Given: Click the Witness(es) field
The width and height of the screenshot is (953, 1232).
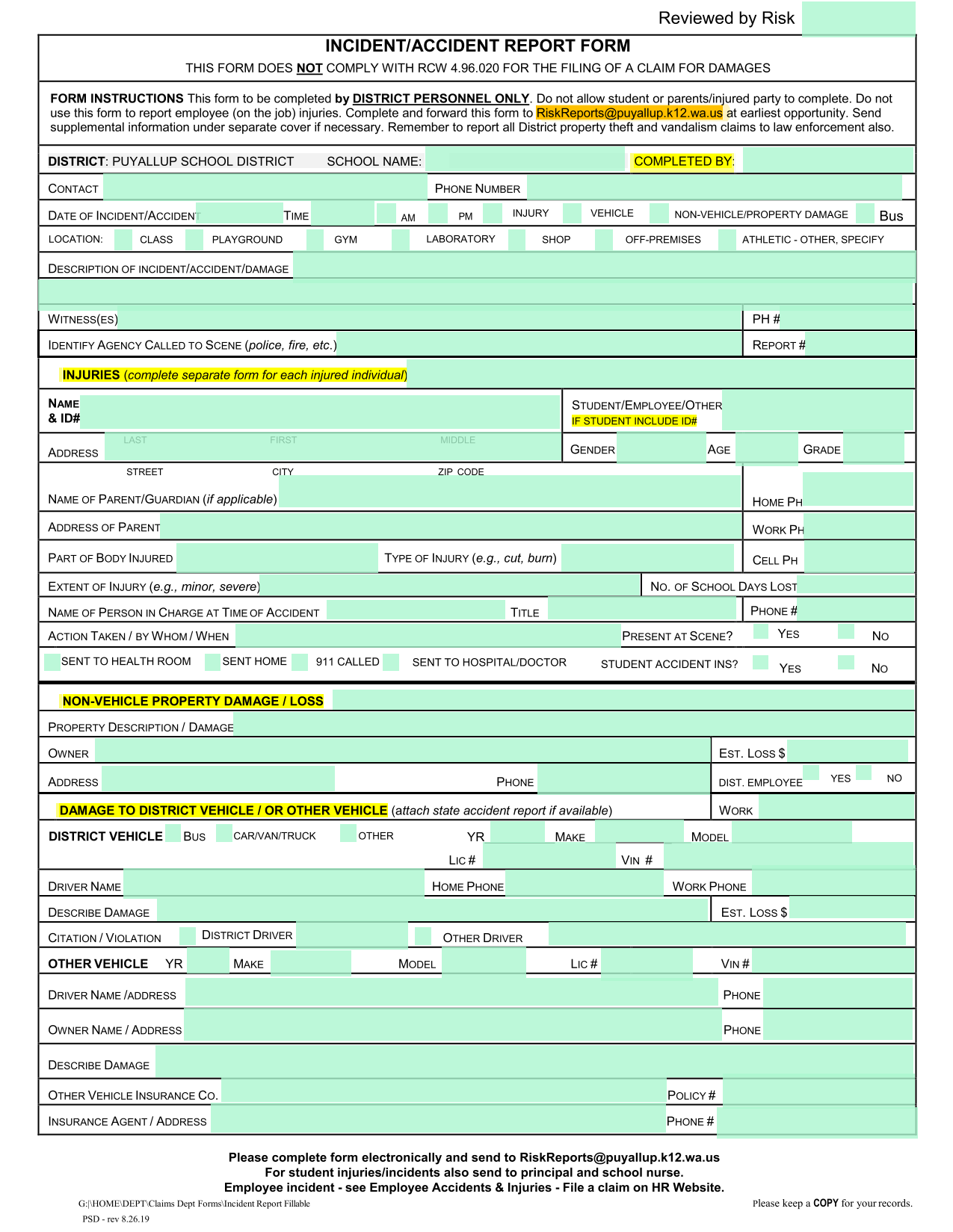Looking at the screenshot, I should [x=430, y=318].
